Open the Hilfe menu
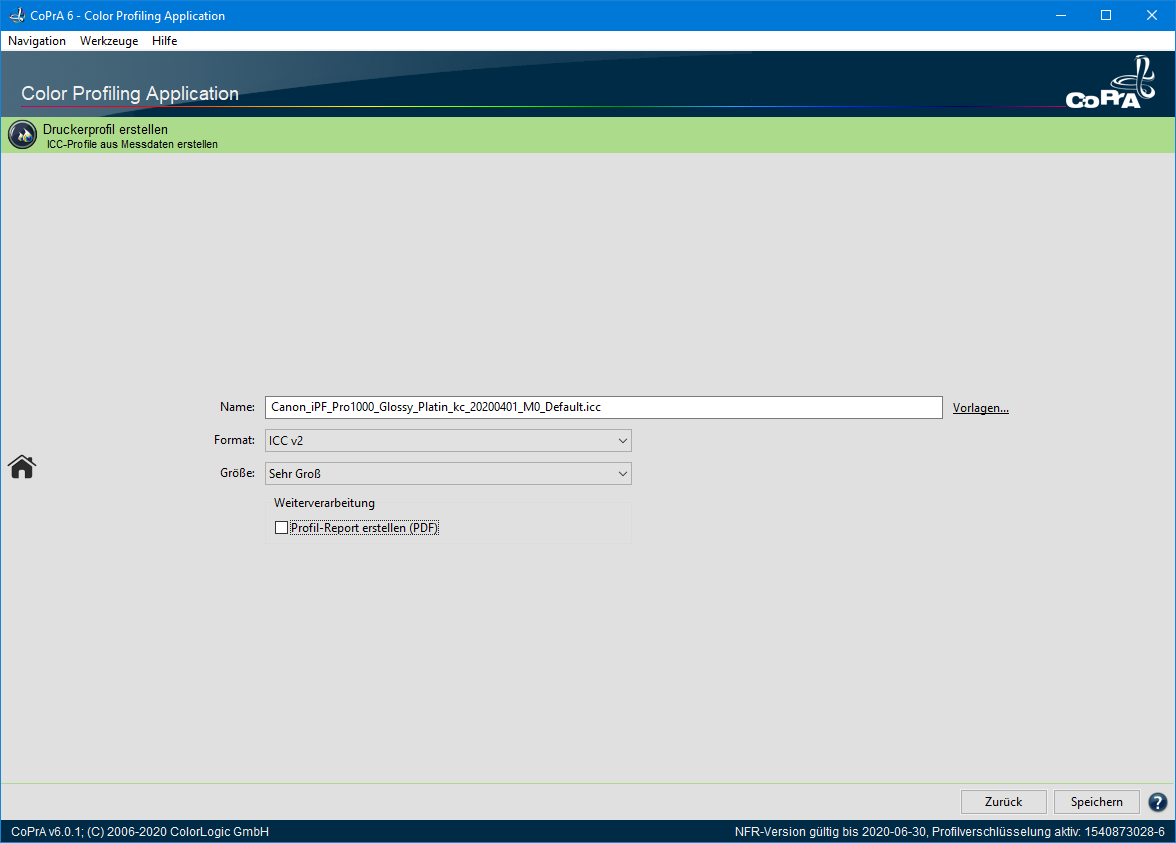 pos(165,41)
